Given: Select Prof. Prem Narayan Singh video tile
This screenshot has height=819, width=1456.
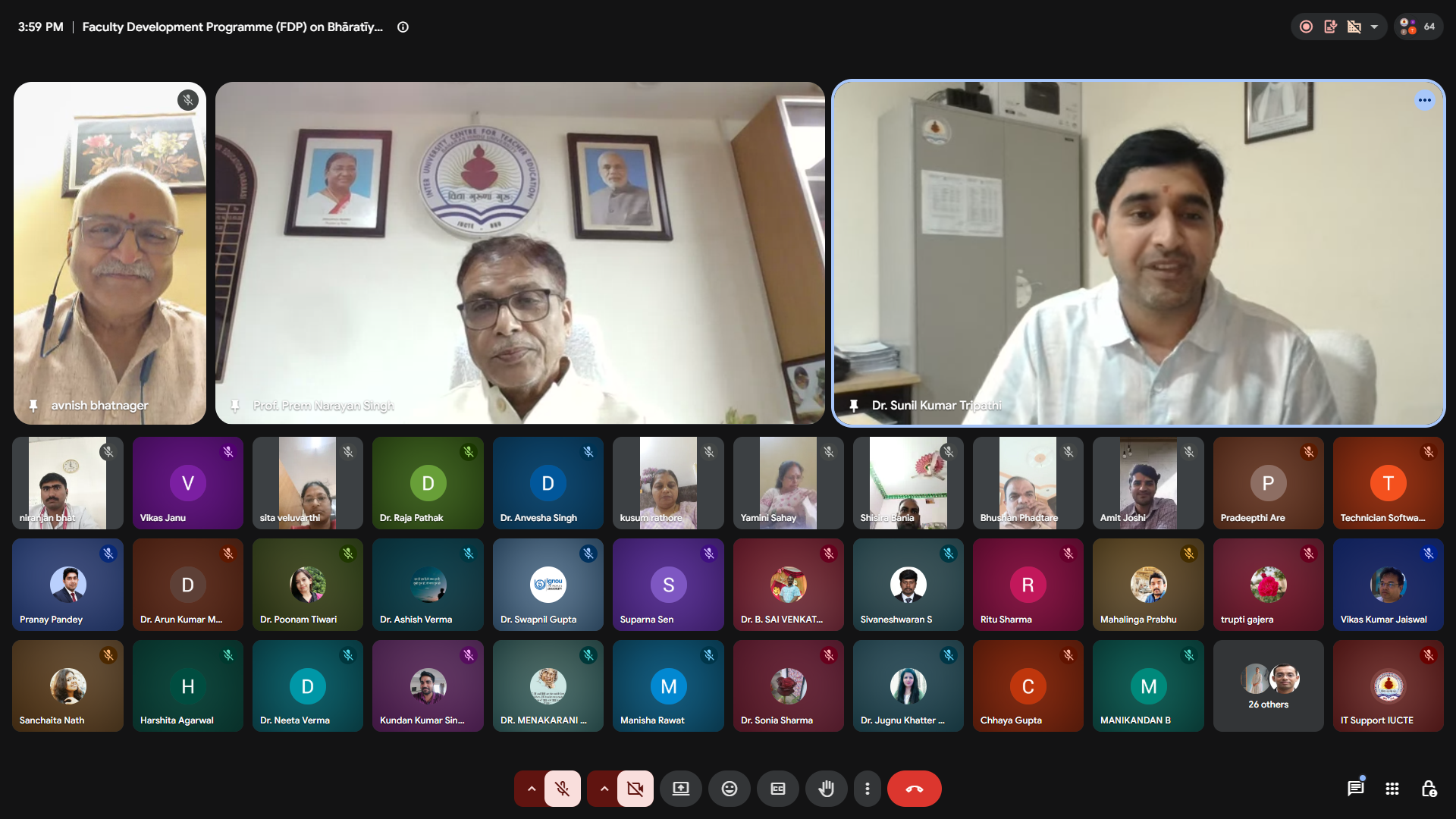Looking at the screenshot, I should (x=520, y=253).
